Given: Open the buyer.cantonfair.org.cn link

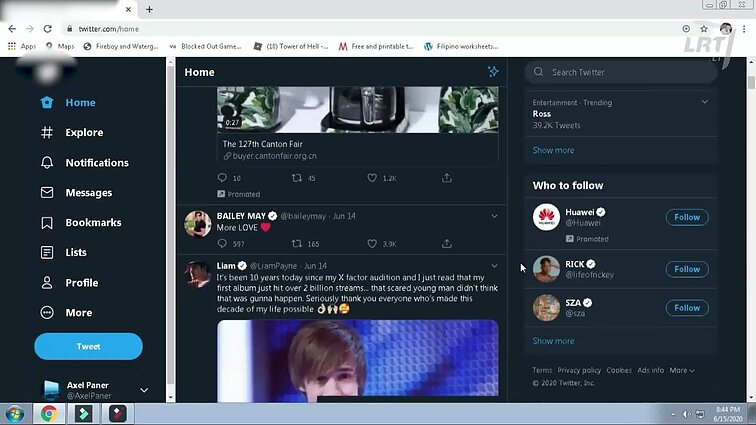Looking at the screenshot, I should click(274, 156).
